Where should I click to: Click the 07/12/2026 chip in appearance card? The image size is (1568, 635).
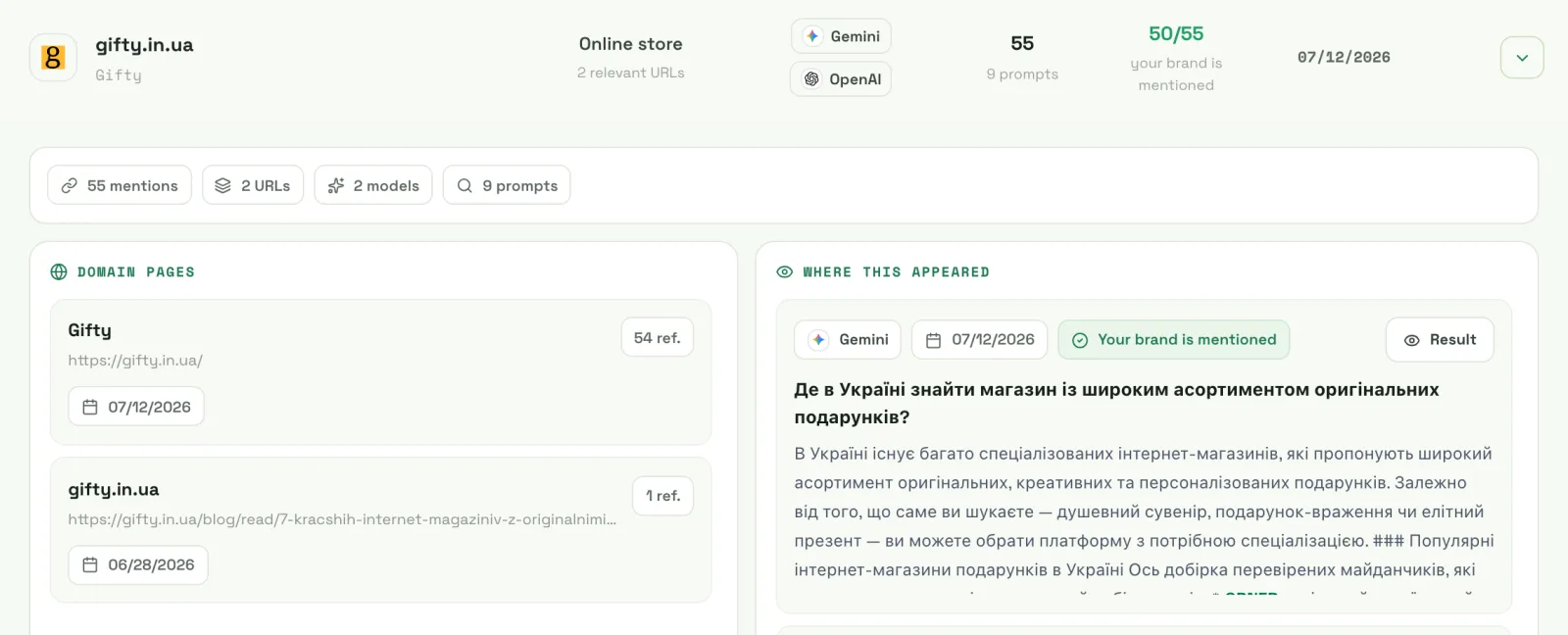pyautogui.click(x=979, y=339)
